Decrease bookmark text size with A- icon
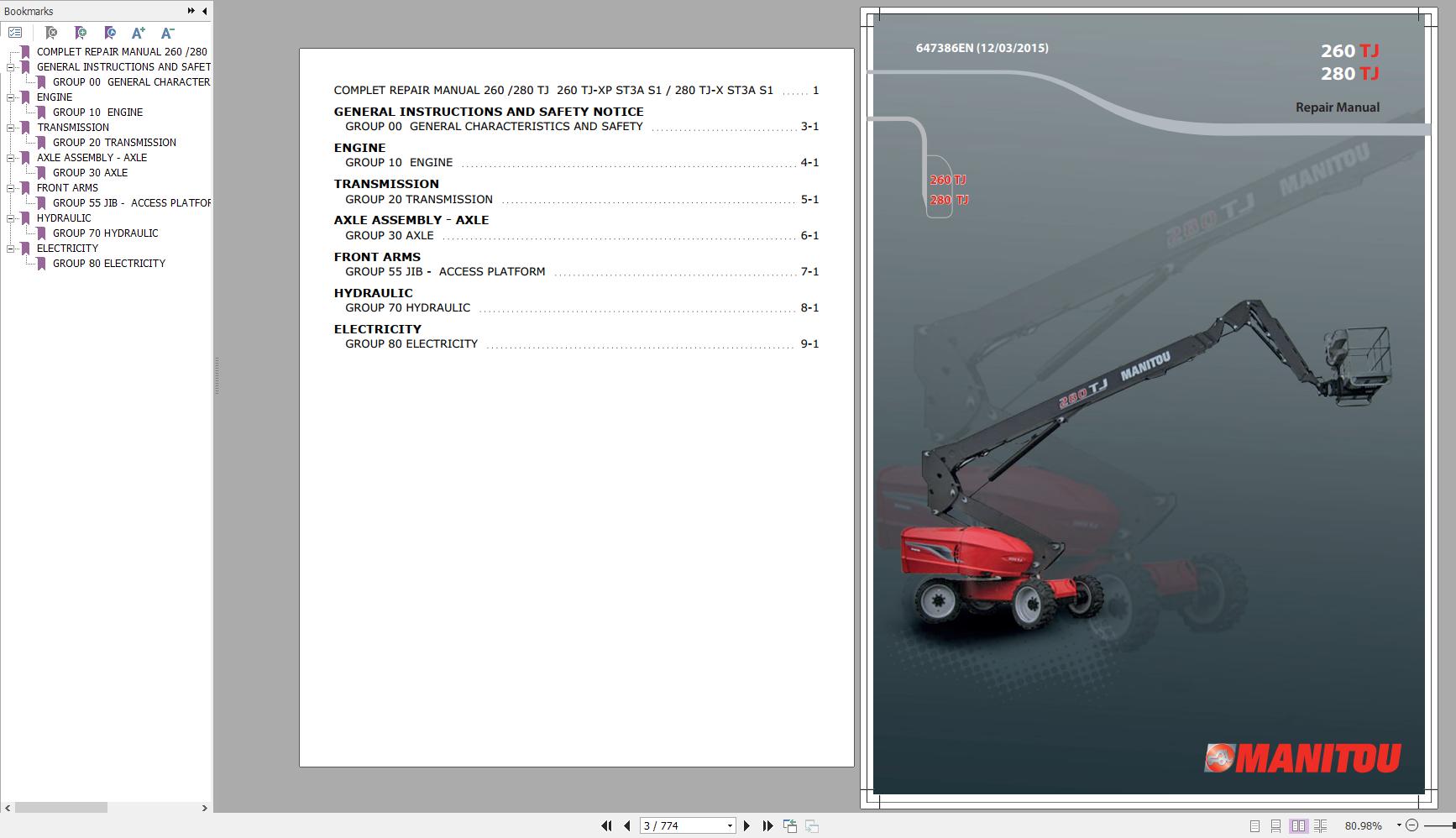Screen dimensions: 1456x838 pyautogui.click(x=166, y=33)
